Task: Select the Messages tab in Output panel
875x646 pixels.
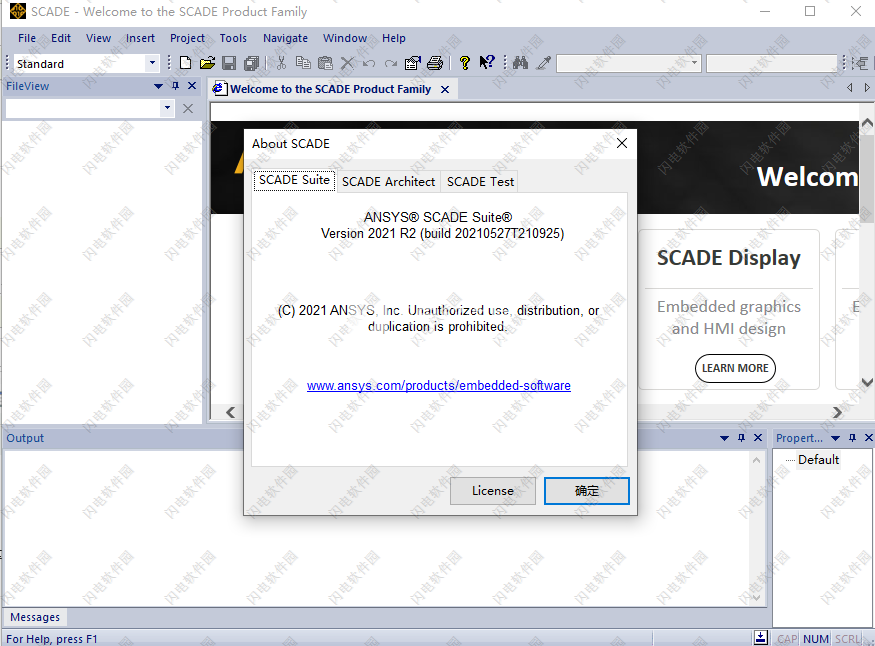Action: click(34, 617)
